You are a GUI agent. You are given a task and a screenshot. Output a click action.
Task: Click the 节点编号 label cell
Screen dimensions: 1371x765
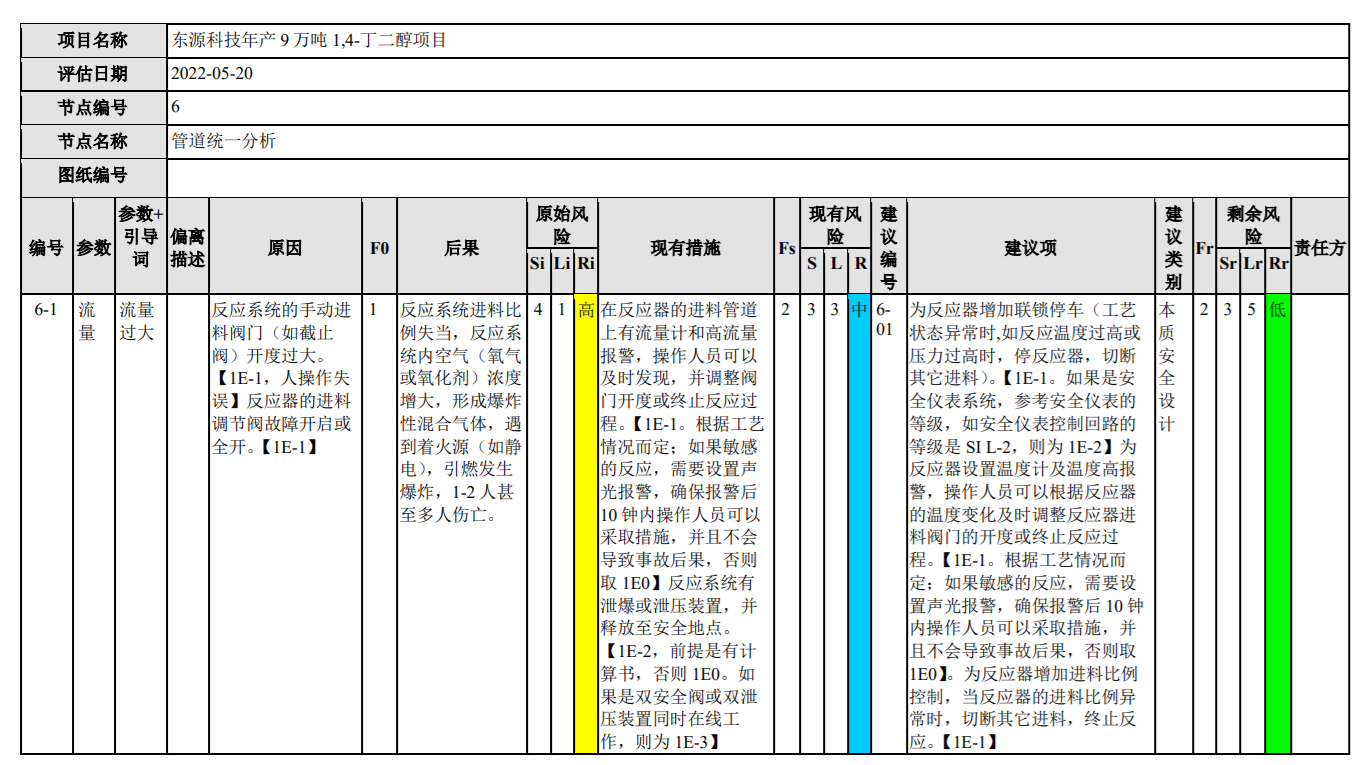[x=94, y=108]
